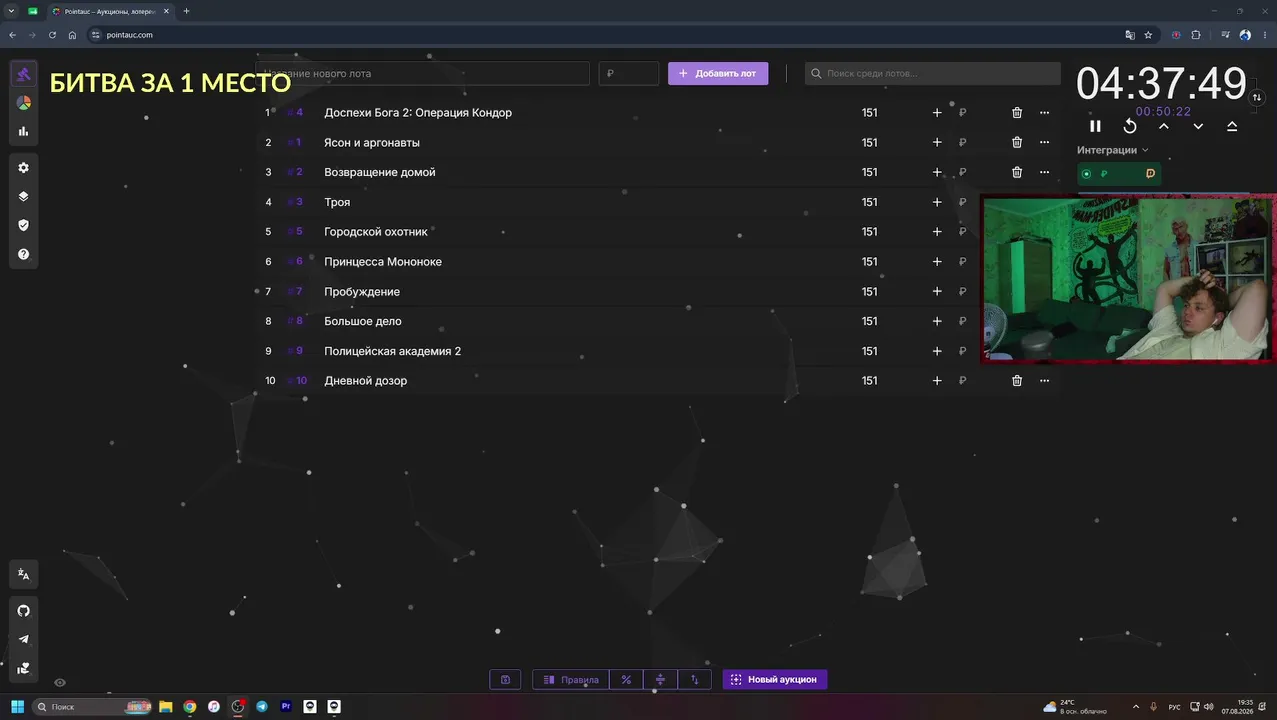Click the new lot name field

point(422,73)
